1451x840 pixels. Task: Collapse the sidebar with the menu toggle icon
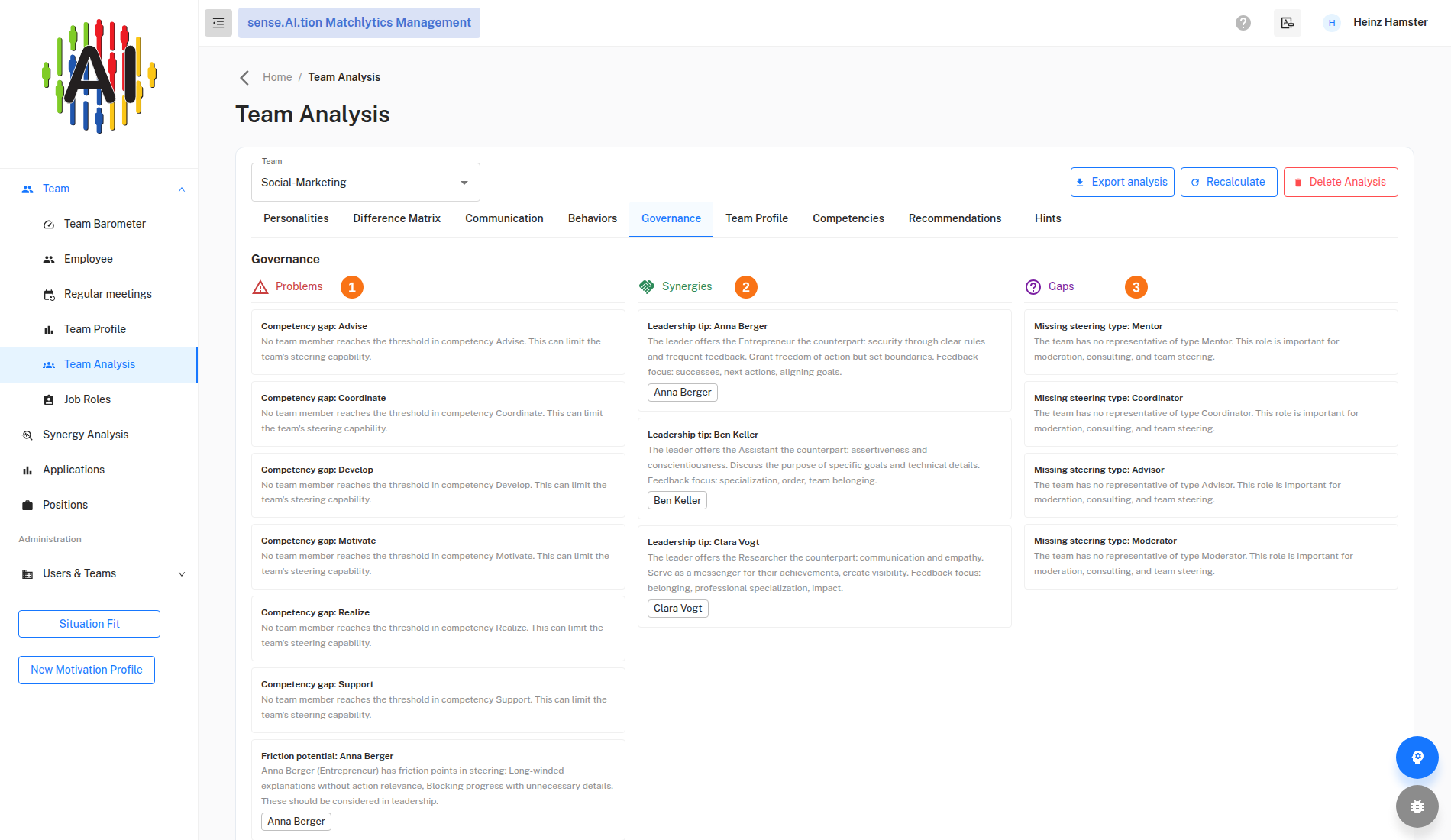coord(218,23)
